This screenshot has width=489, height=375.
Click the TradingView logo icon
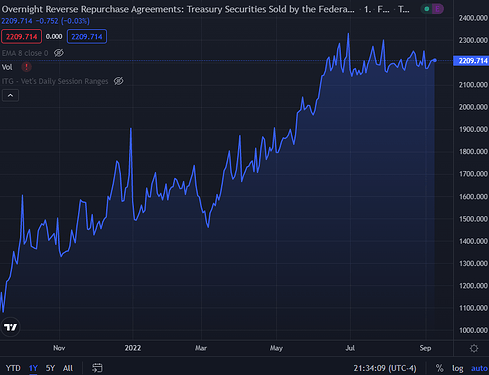click(x=10, y=327)
